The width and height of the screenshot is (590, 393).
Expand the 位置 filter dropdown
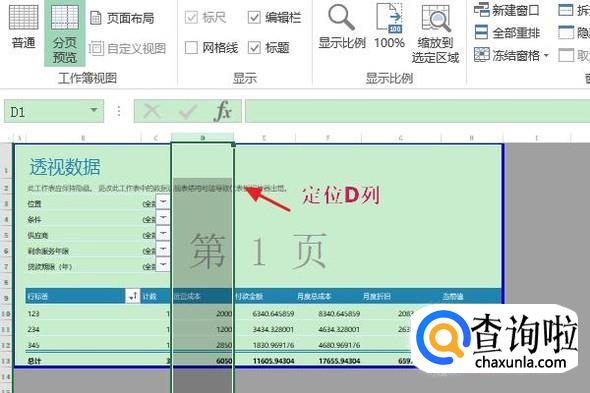pos(163,202)
